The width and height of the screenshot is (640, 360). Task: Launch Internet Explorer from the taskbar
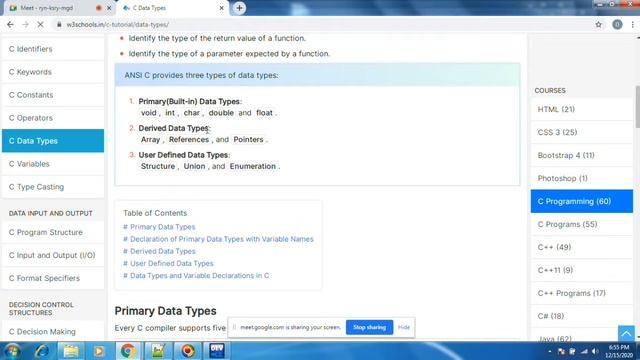coord(42,351)
